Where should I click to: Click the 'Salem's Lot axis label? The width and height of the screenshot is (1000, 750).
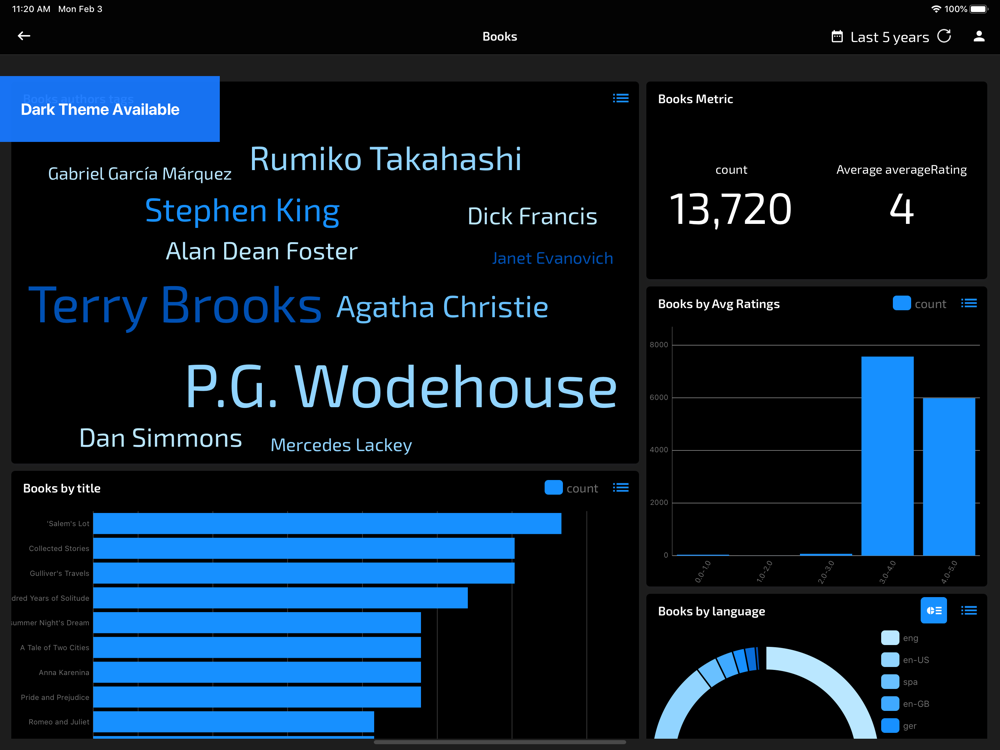[68, 524]
